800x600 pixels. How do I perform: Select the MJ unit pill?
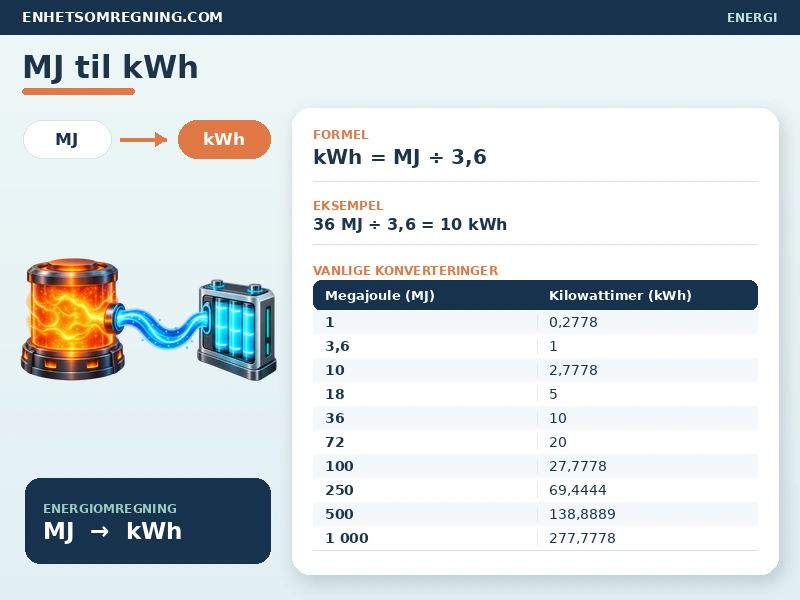(x=67, y=139)
